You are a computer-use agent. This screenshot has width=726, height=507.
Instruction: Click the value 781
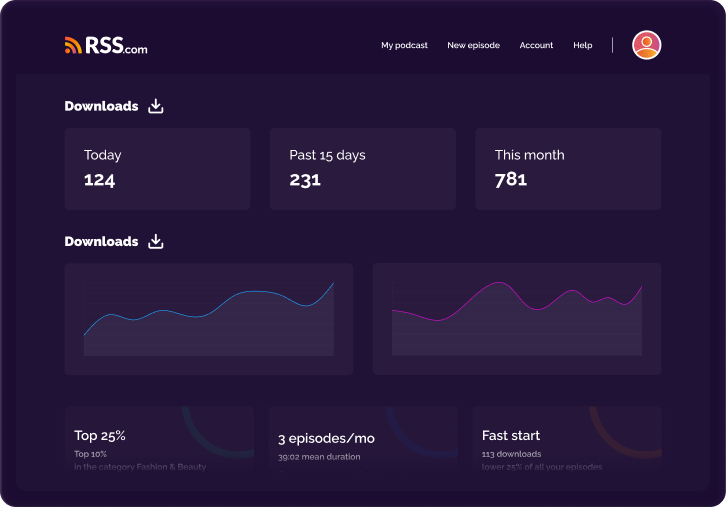[x=511, y=179]
